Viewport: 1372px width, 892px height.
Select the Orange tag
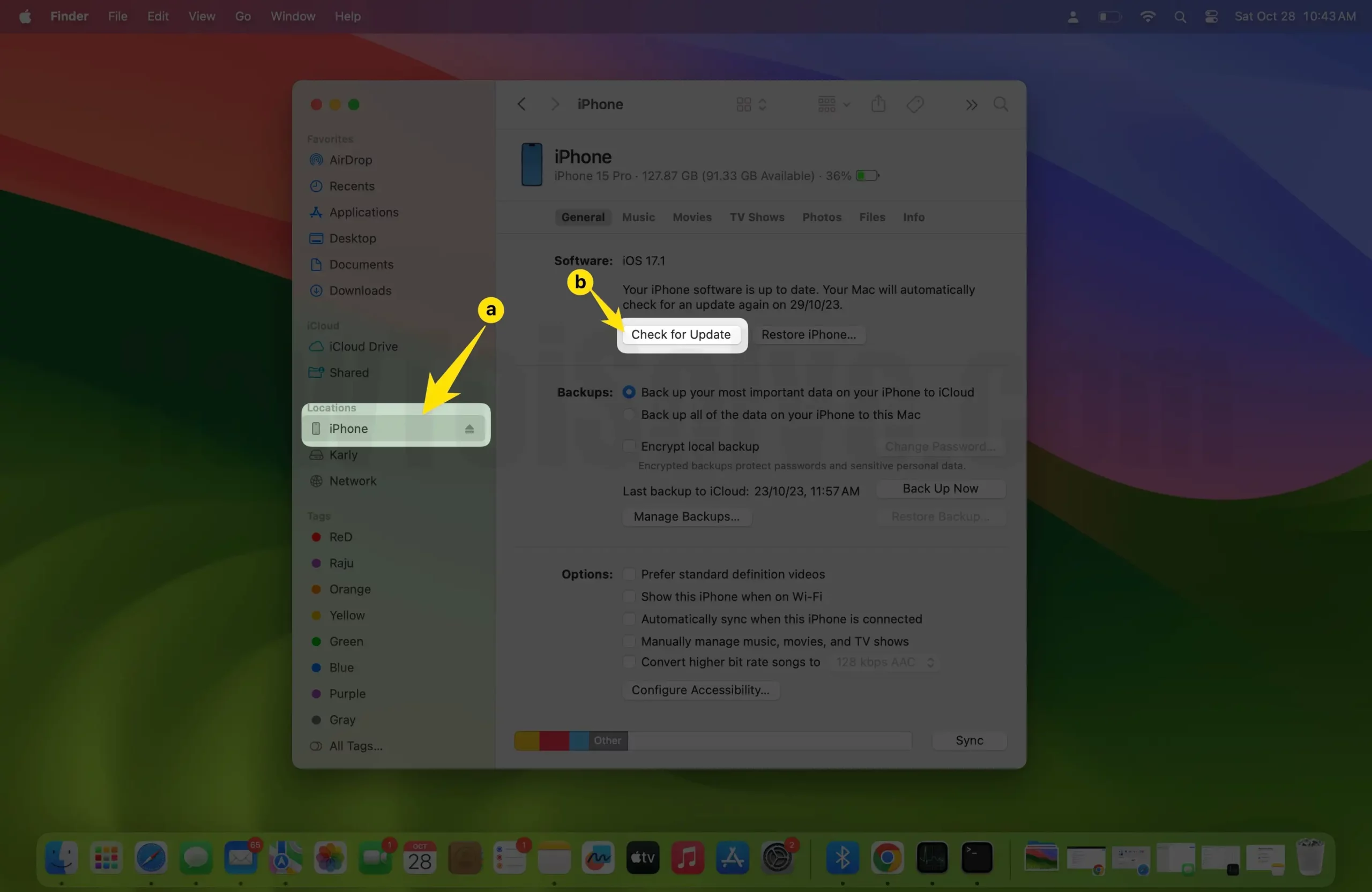tap(350, 589)
